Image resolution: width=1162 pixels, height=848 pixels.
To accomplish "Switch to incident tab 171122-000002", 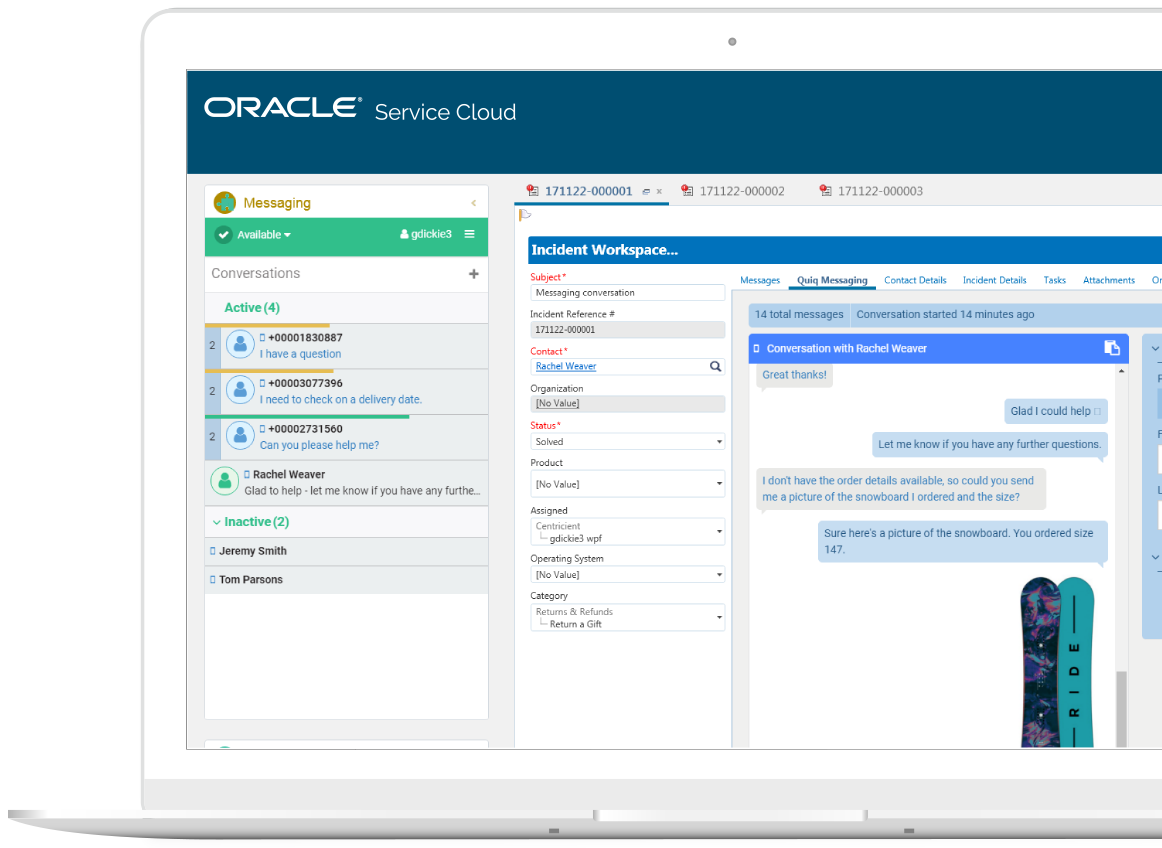I will tap(742, 191).
